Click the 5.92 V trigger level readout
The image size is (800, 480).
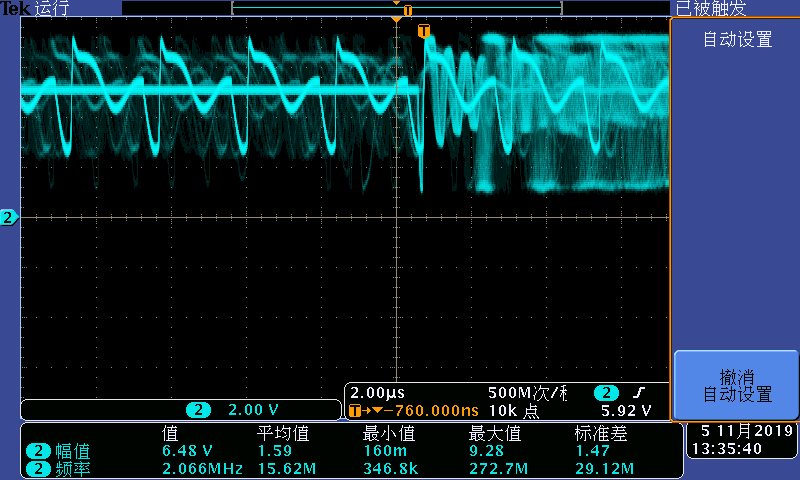tap(626, 411)
